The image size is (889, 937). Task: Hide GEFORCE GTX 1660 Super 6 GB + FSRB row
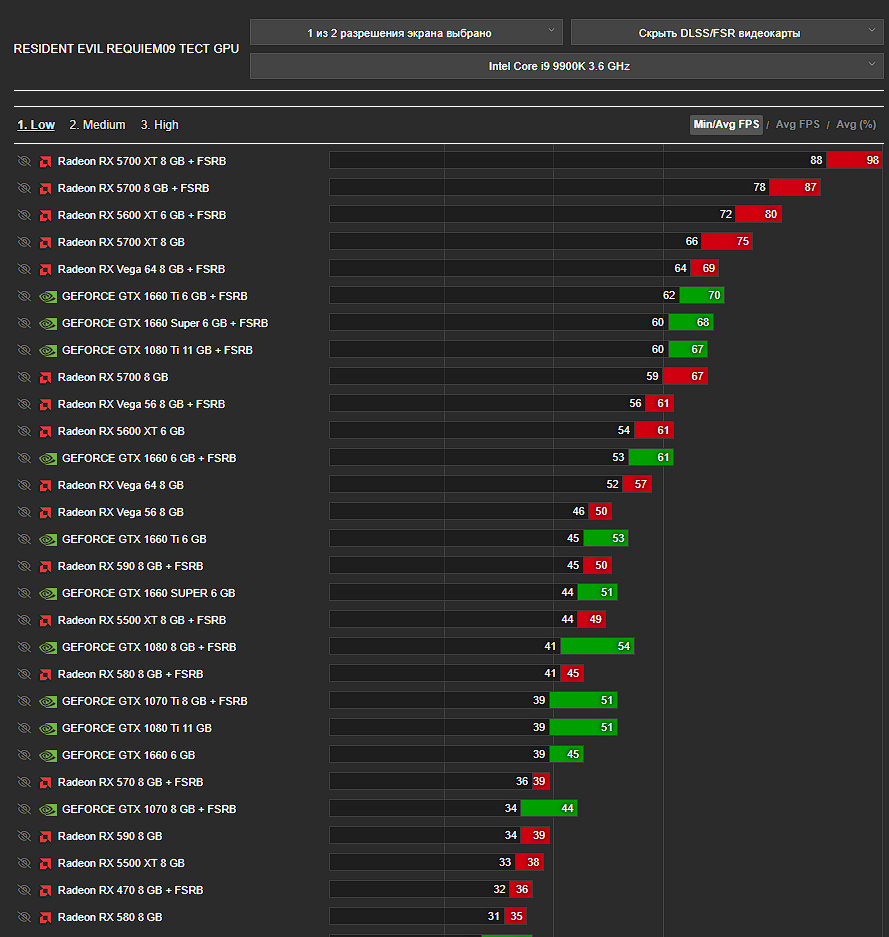[x=24, y=323]
